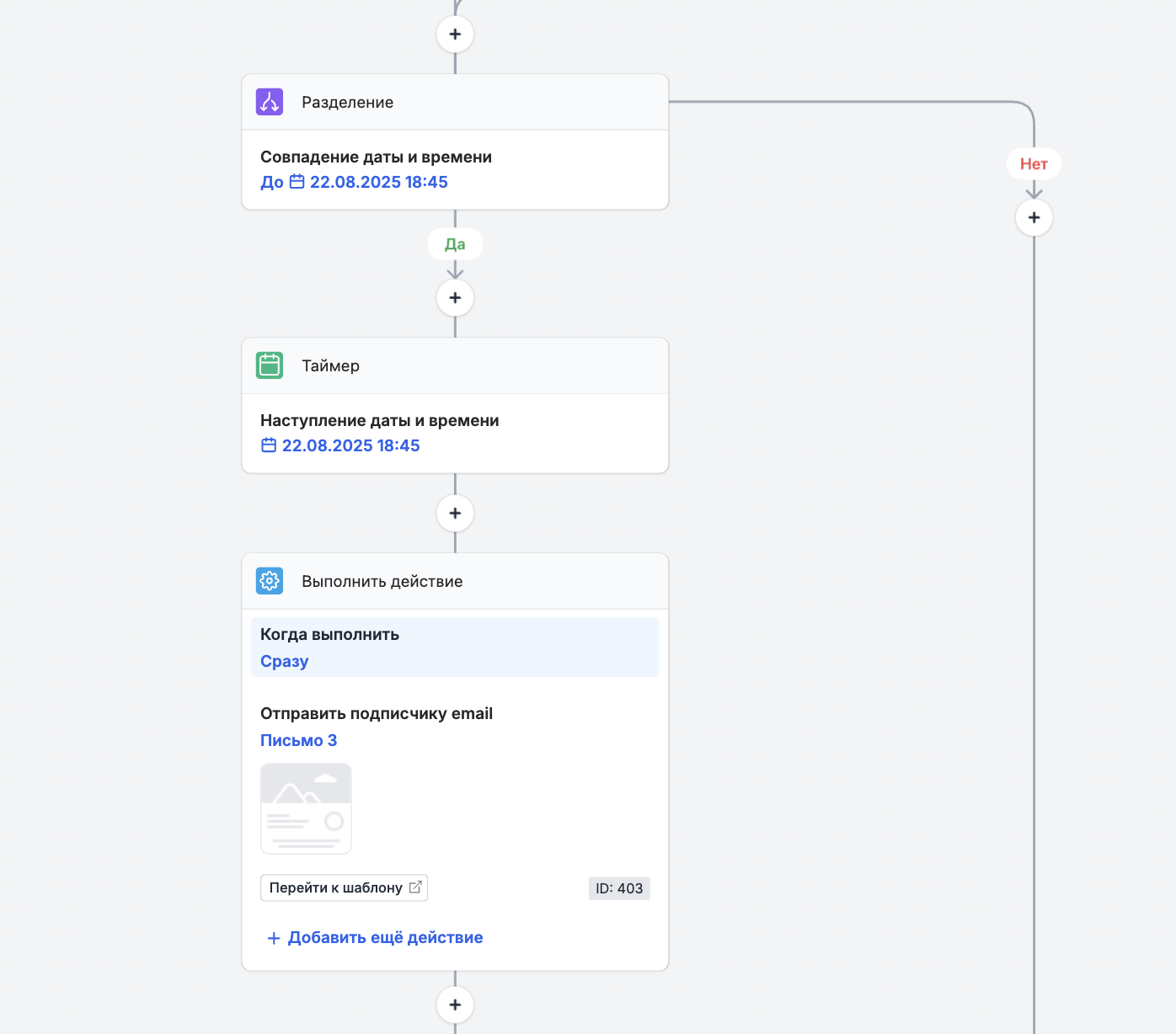This screenshot has width=1176, height=1034.
Task: Open the Письмо 3 email link
Action: (x=299, y=740)
